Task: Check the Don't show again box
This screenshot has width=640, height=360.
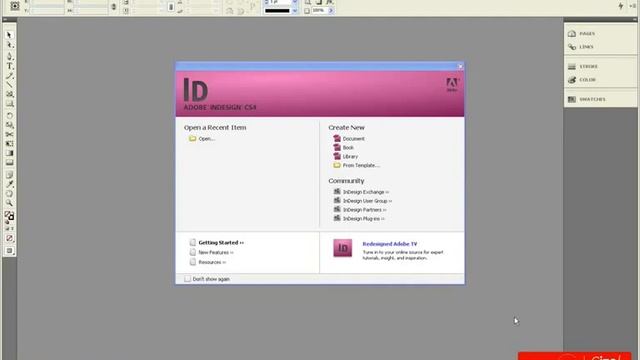Action: tap(187, 279)
